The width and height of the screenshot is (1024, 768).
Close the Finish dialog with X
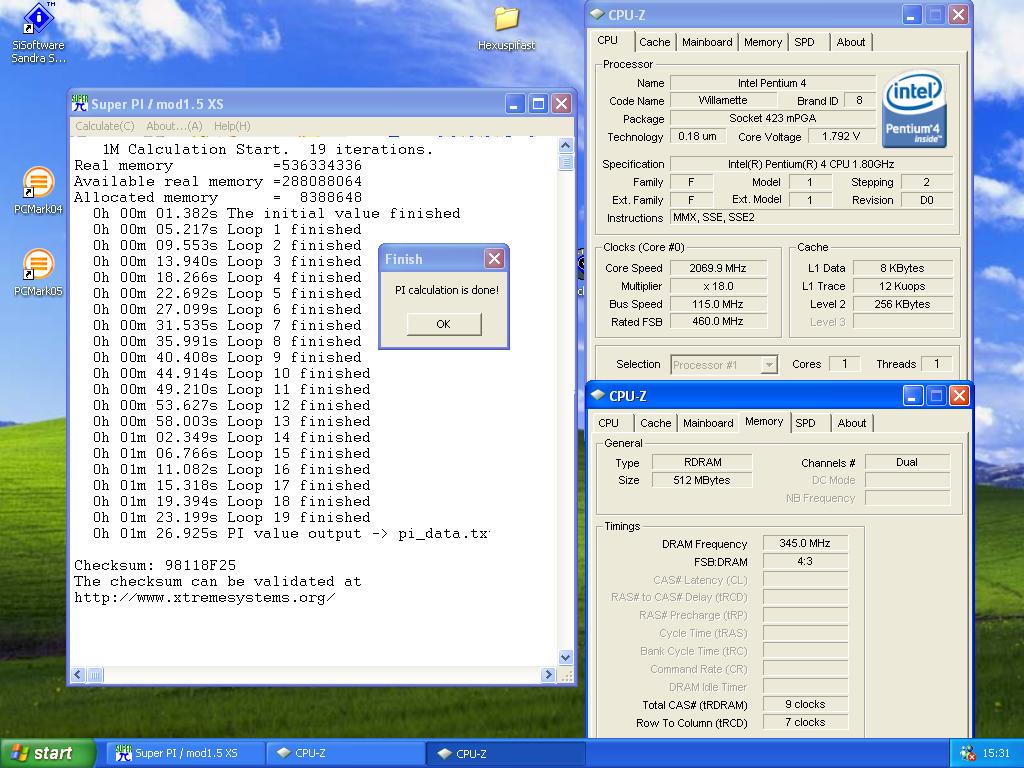pos(494,259)
